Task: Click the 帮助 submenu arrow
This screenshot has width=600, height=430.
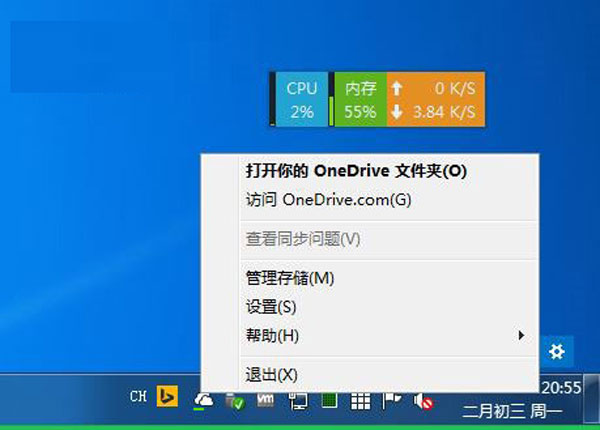Action: tap(521, 336)
